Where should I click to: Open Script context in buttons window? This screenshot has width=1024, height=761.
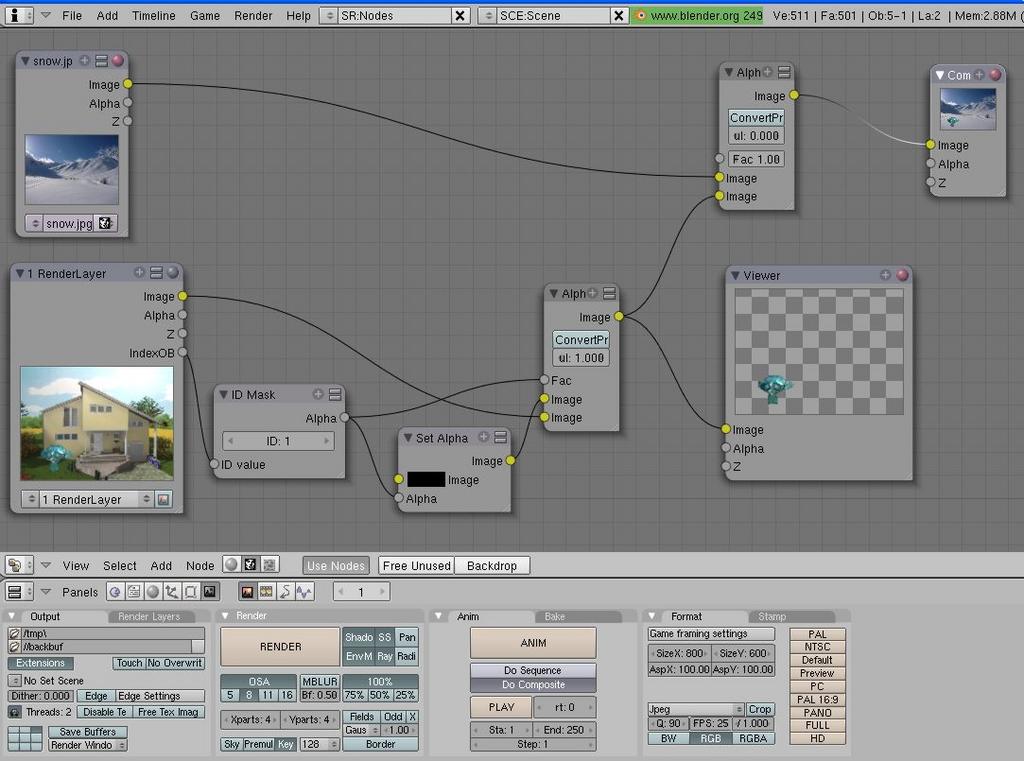click(134, 592)
